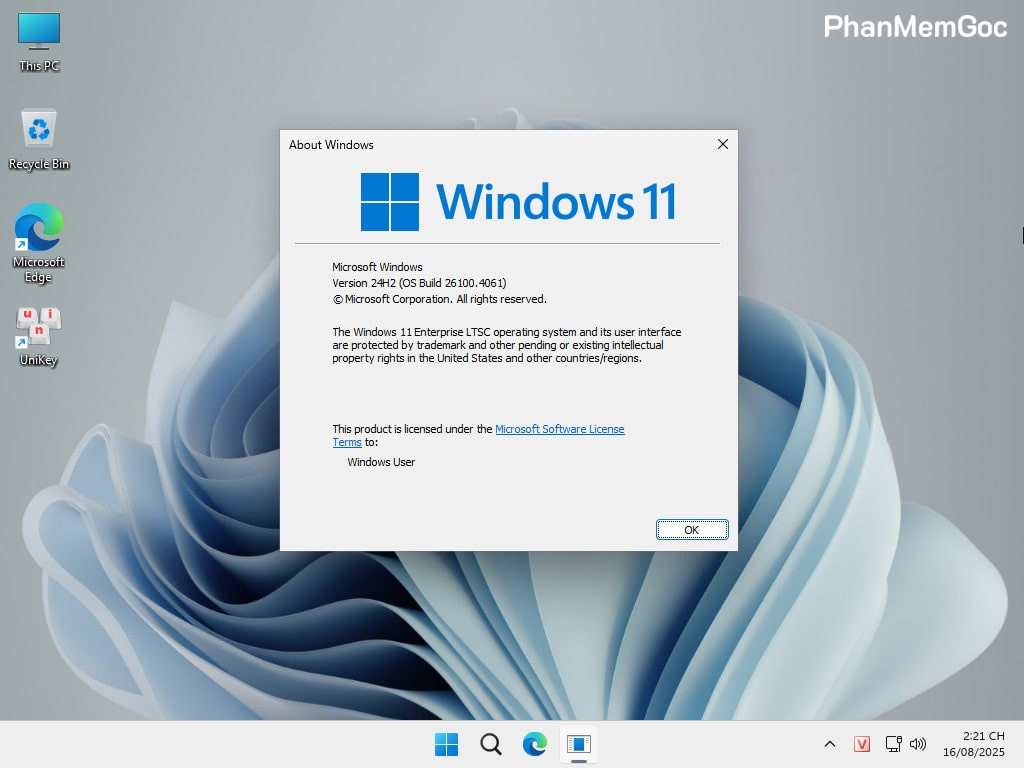Close the About Windows dialog with X
The width and height of the screenshot is (1024, 768).
(x=722, y=144)
